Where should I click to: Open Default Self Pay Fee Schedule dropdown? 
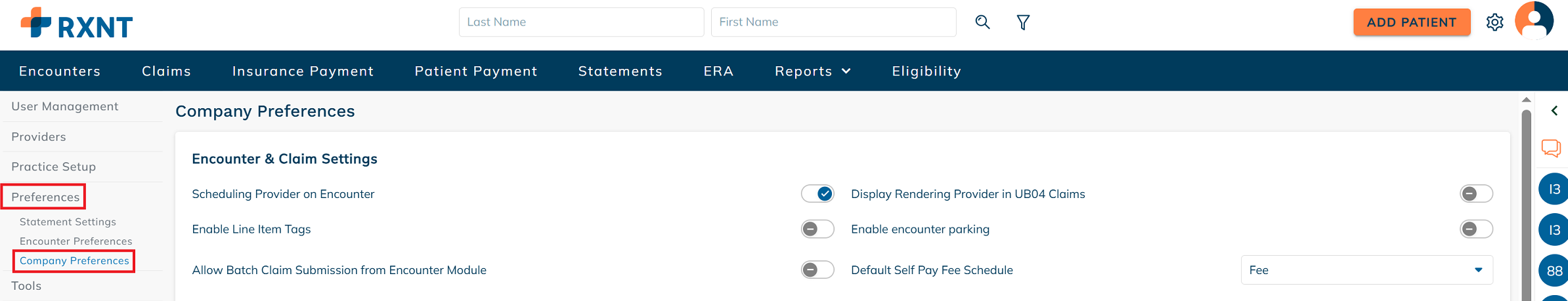[1367, 270]
